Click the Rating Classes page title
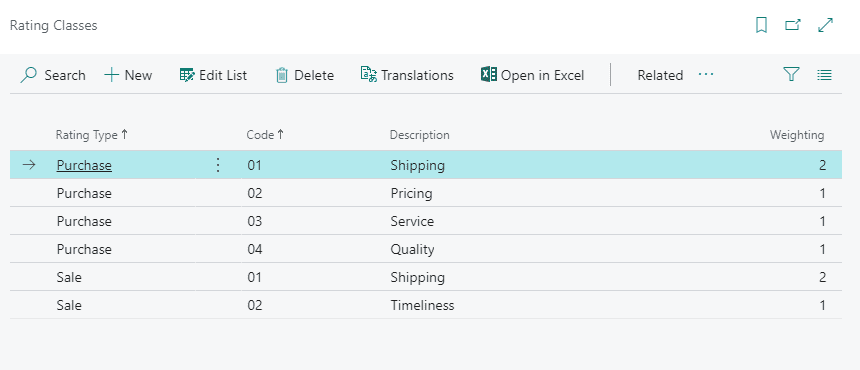The width and height of the screenshot is (860, 370). coord(54,25)
